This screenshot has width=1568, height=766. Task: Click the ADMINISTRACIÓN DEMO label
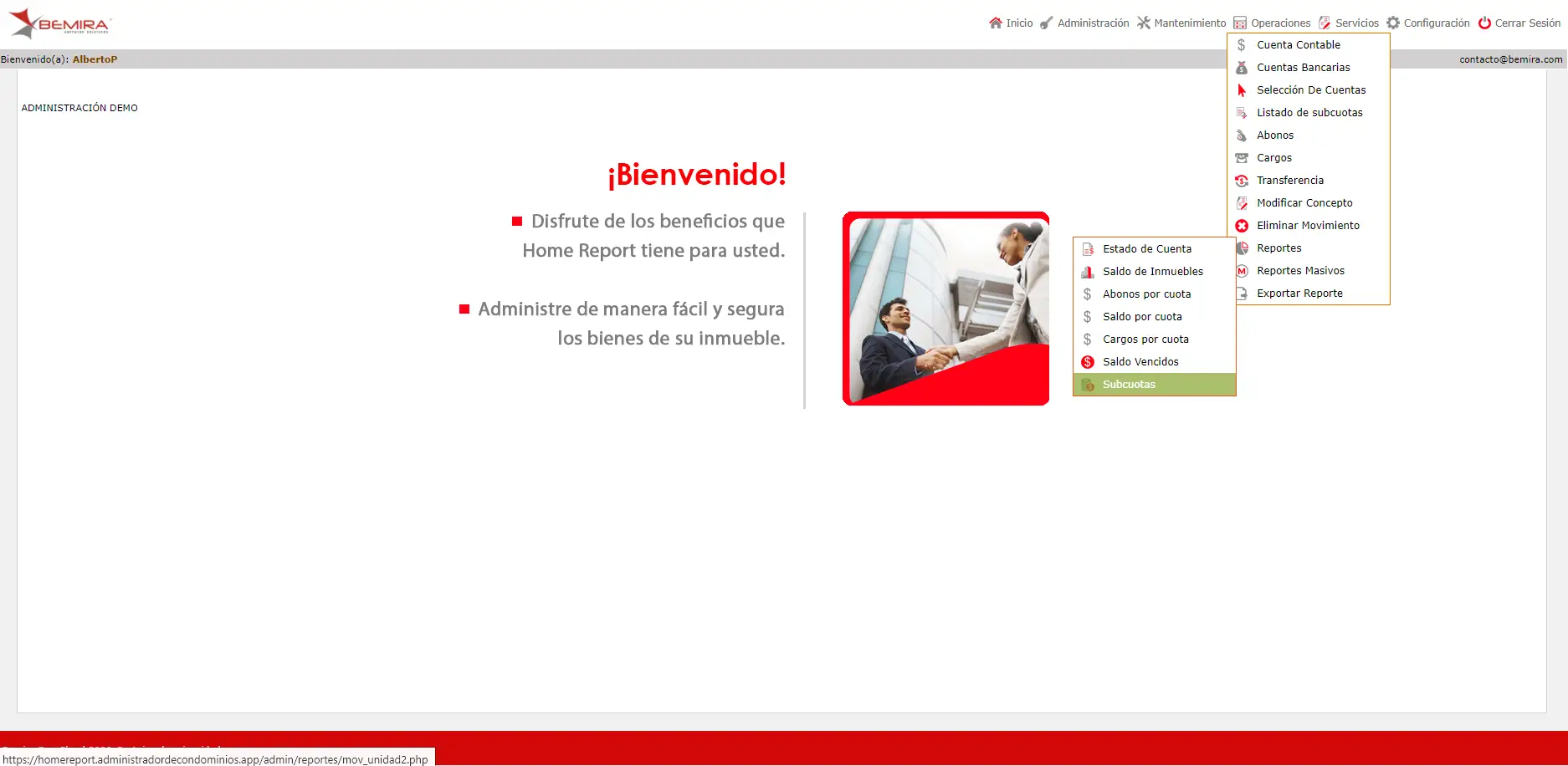[79, 108]
